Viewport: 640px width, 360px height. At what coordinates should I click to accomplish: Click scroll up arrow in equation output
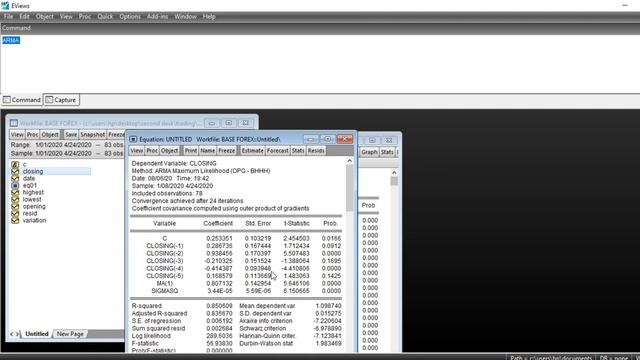click(349, 161)
